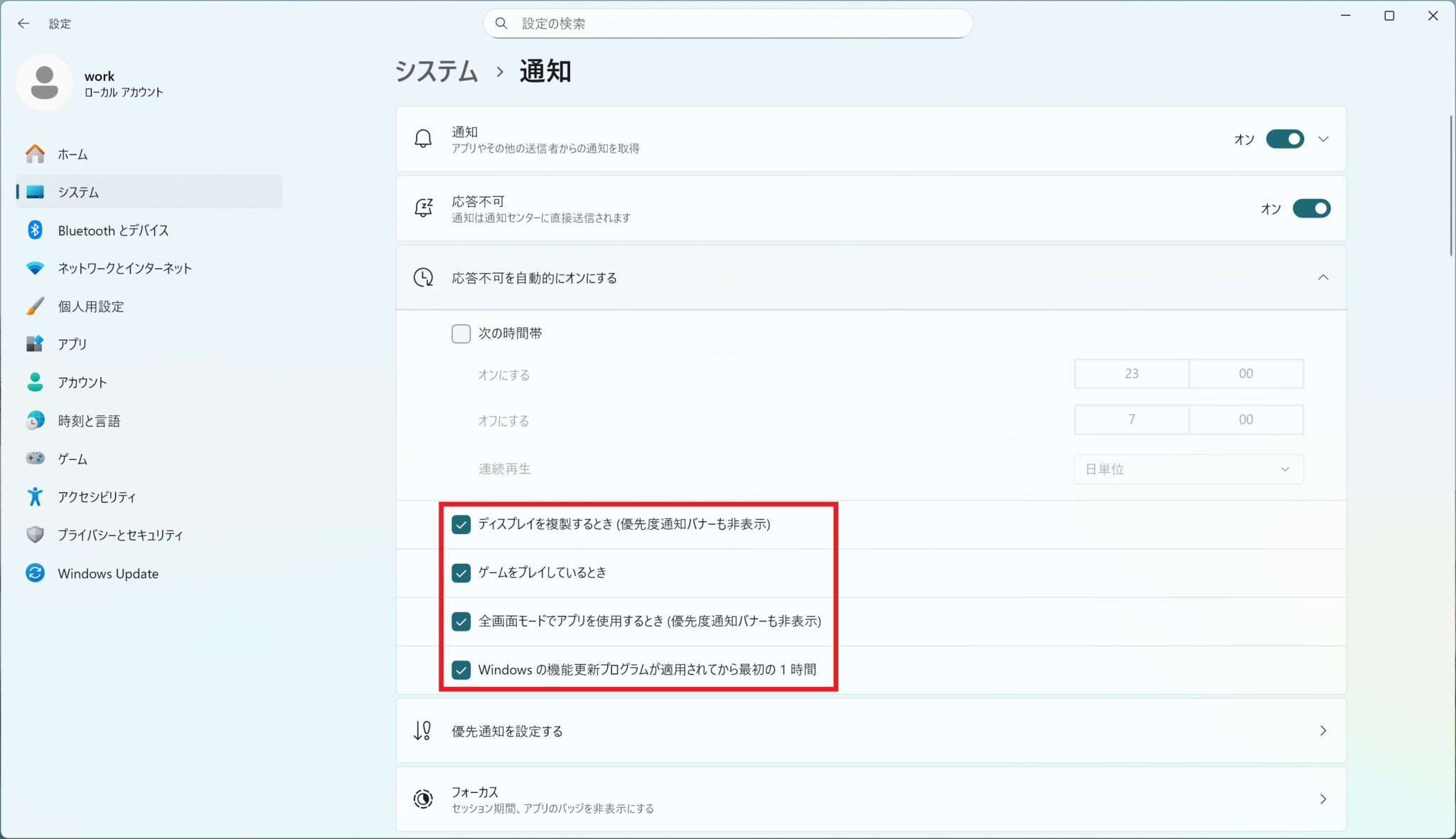The height and width of the screenshot is (839, 1456).
Task: Click the プライバシーとセキュリティ shield icon
Action: [35, 535]
